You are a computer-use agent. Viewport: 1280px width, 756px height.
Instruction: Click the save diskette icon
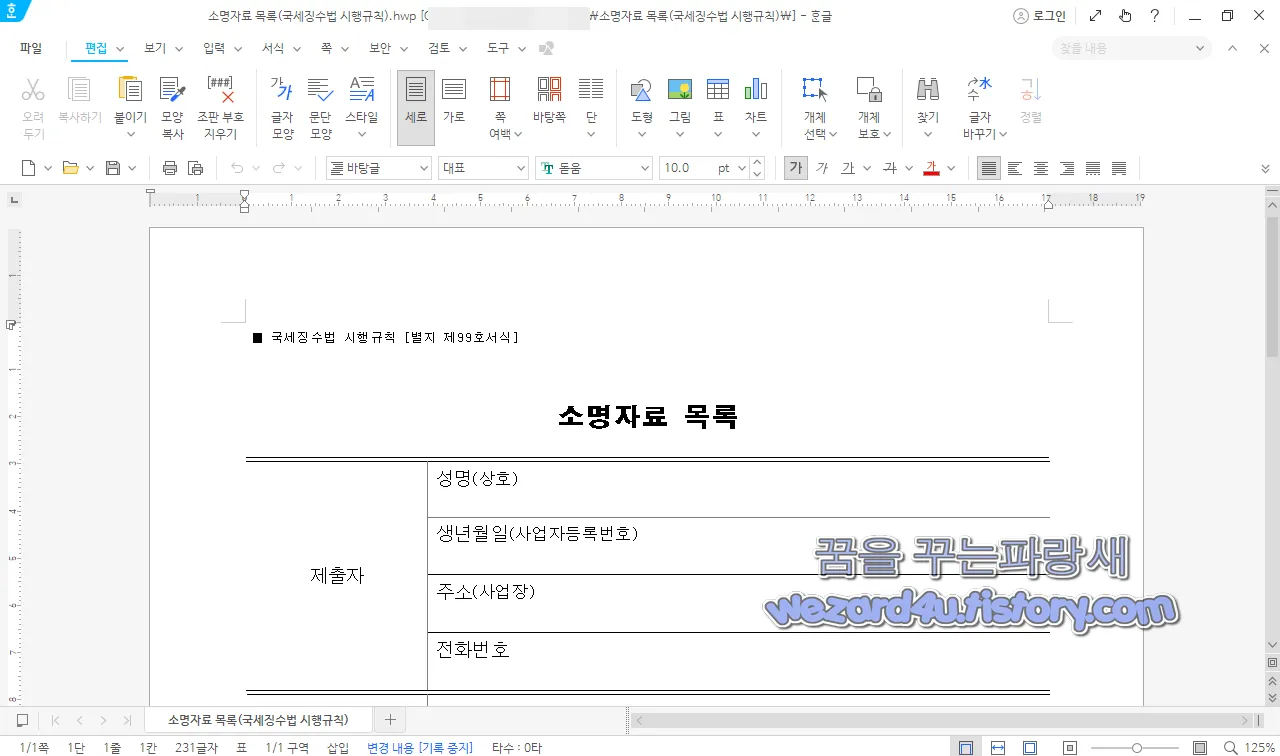113,168
